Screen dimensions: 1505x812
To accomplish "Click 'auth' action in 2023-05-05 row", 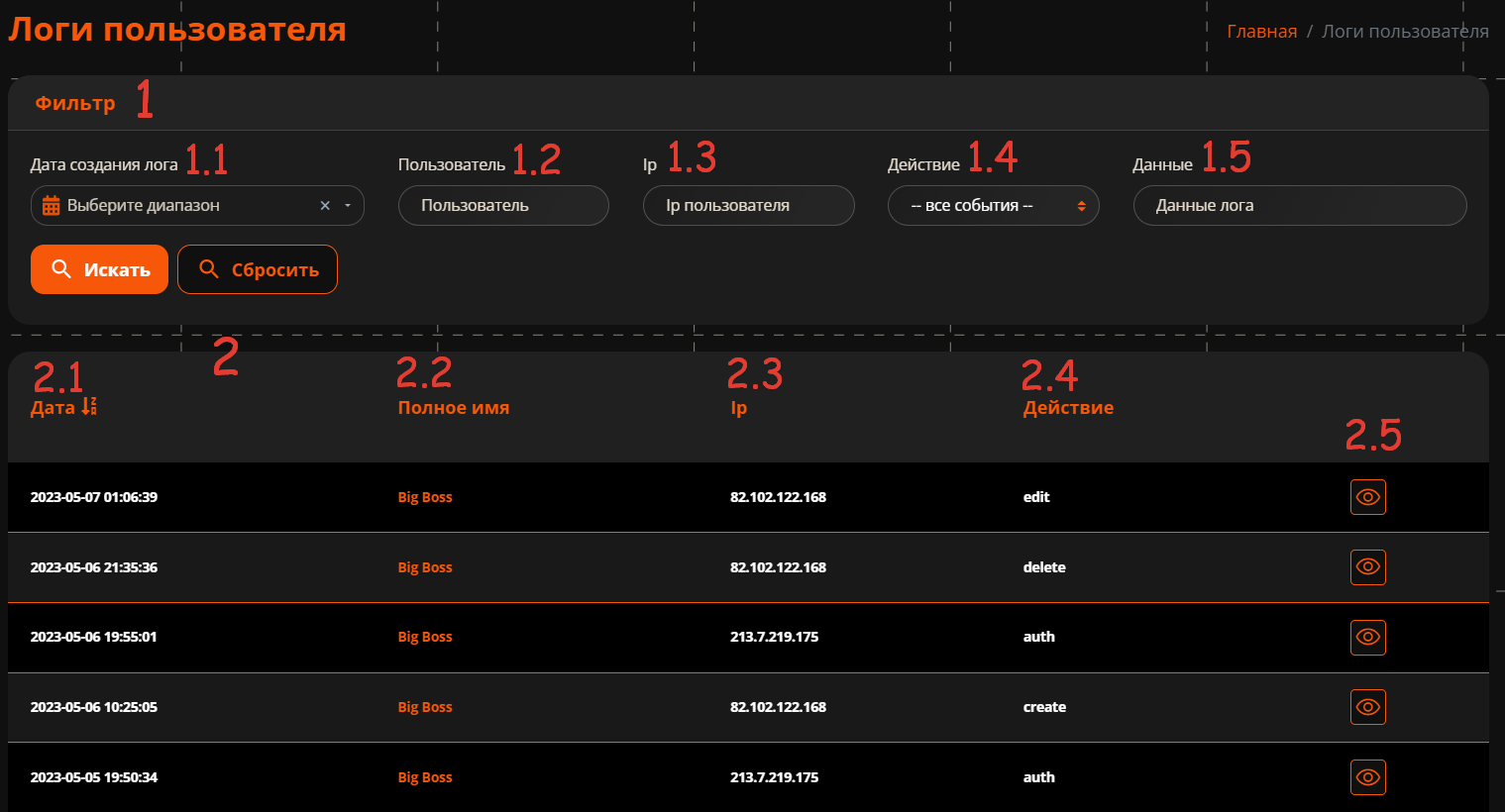I will click(1038, 777).
